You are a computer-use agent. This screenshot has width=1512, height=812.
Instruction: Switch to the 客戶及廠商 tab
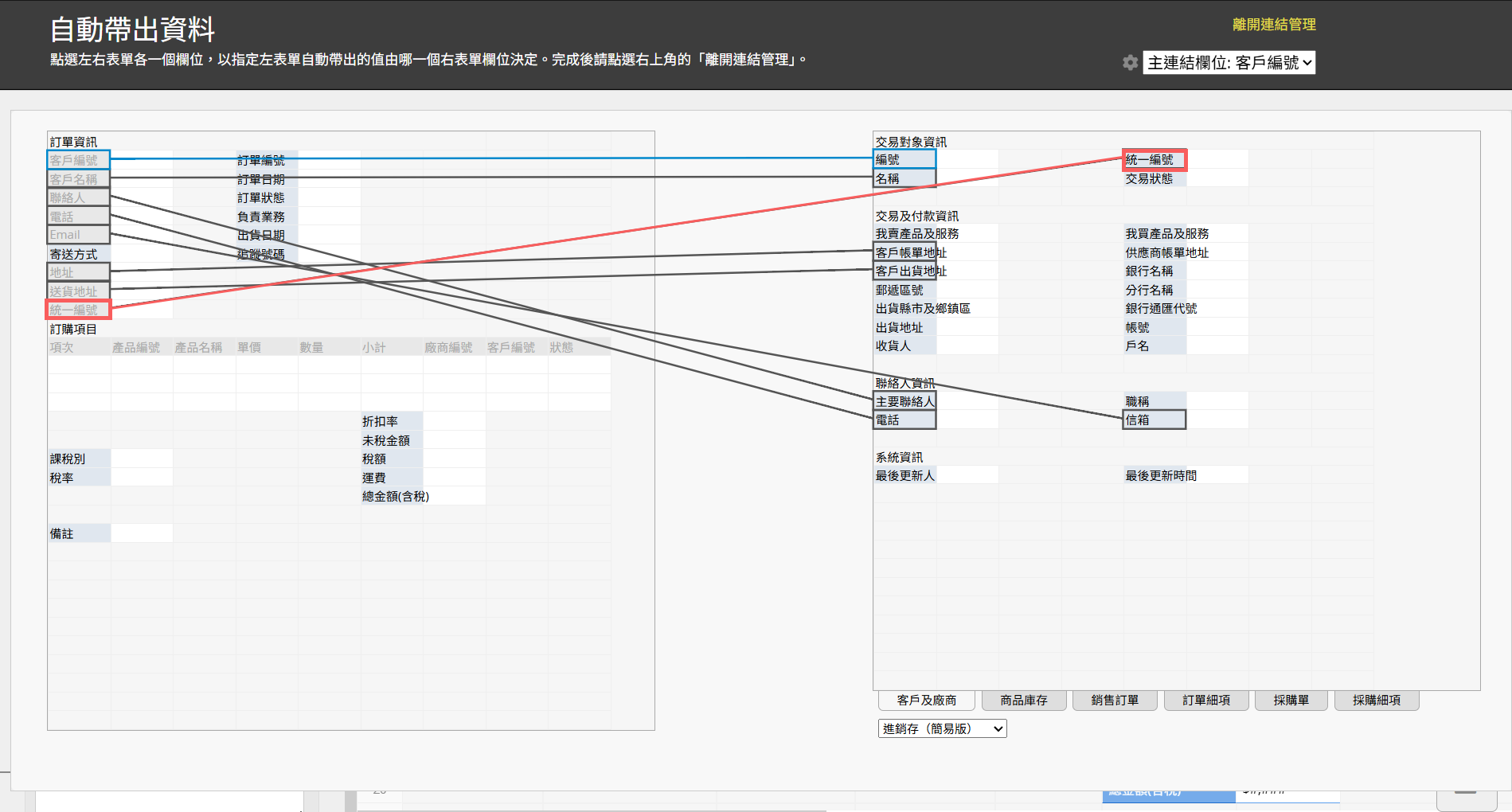click(x=926, y=701)
